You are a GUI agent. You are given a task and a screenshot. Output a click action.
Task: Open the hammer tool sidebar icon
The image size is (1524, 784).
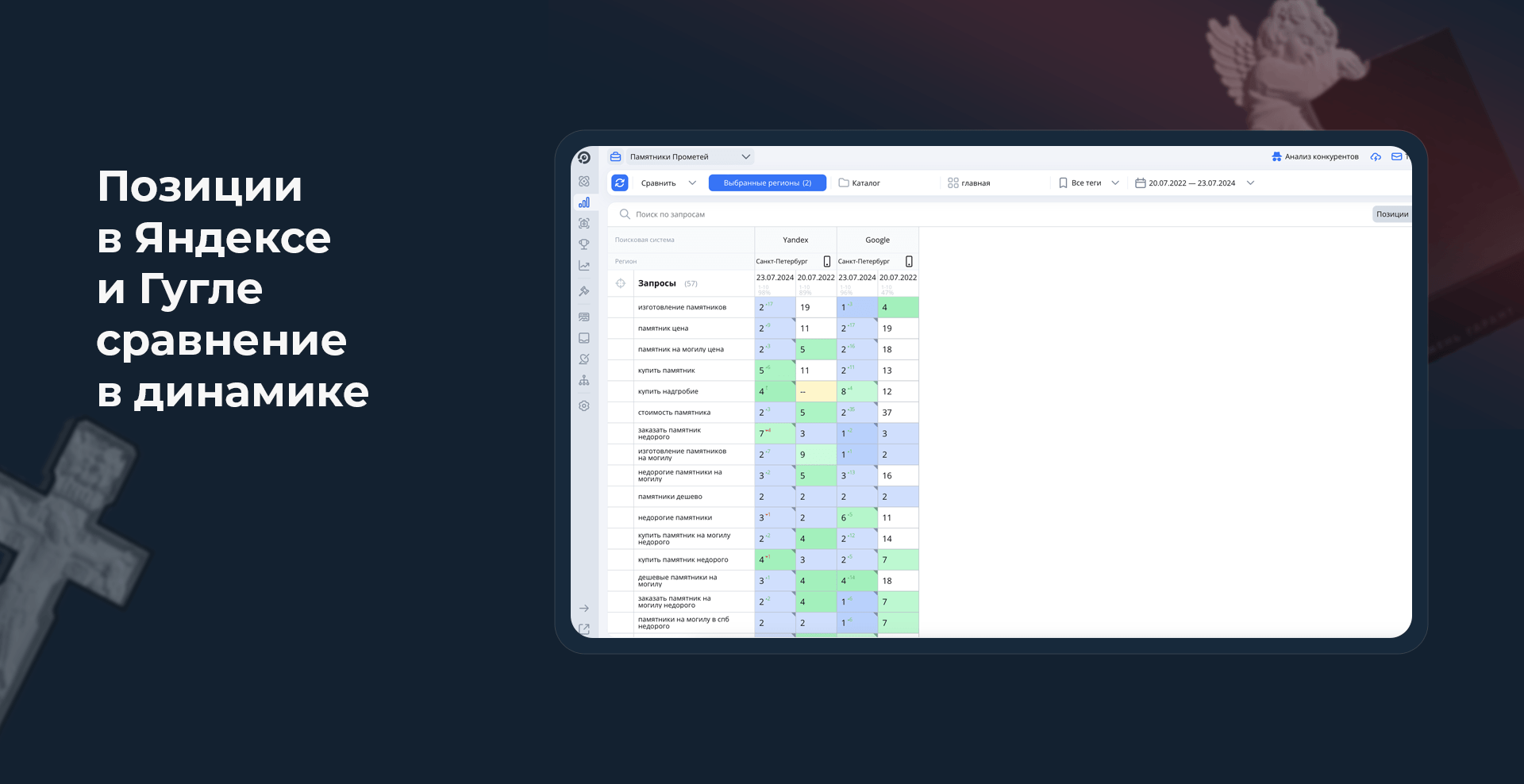click(584, 291)
